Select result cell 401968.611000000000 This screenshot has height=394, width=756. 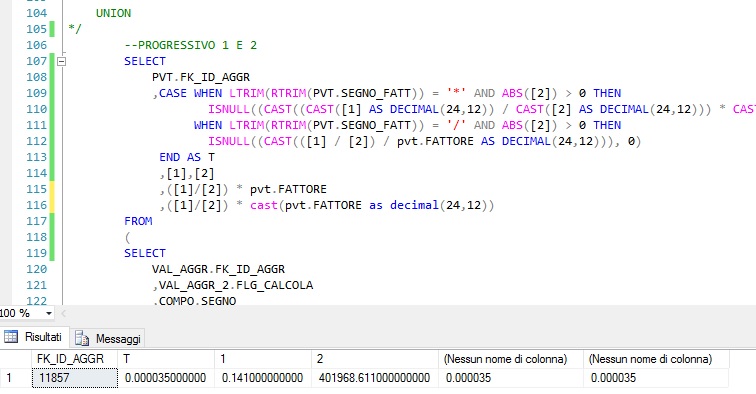pos(375,378)
